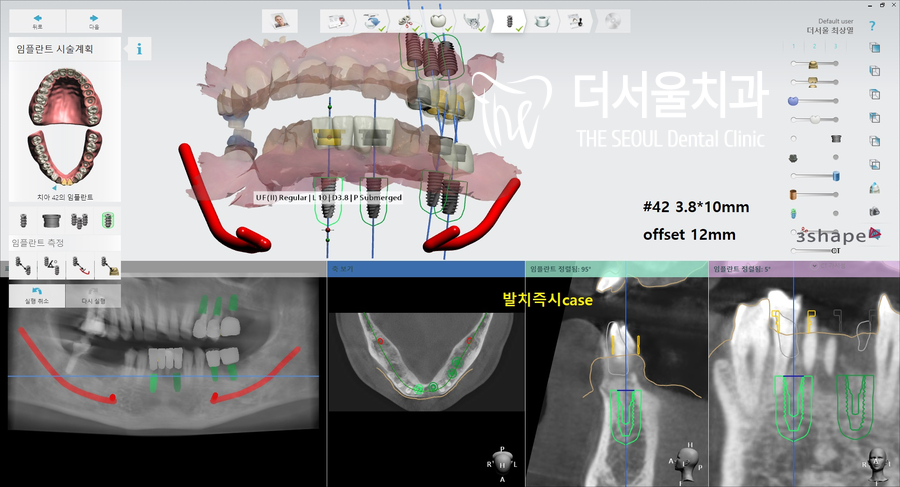Screen dimensions: 900x487
Task: Open the help question mark icon
Action: point(872,26)
